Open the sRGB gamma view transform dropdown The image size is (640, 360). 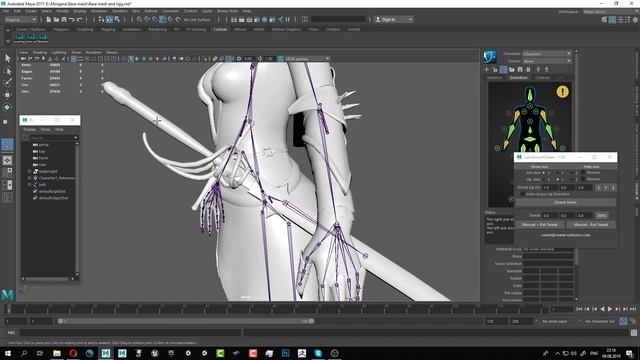click(307, 59)
